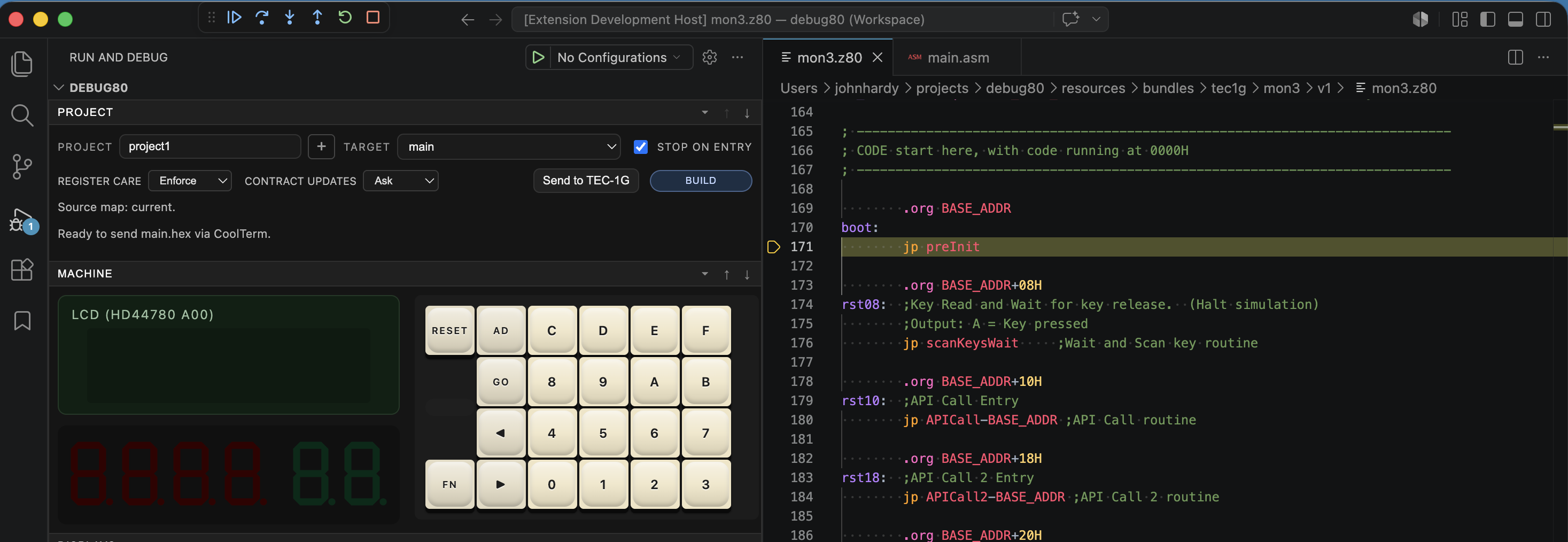
Task: Tap left arrow key on keypad
Action: click(x=501, y=433)
